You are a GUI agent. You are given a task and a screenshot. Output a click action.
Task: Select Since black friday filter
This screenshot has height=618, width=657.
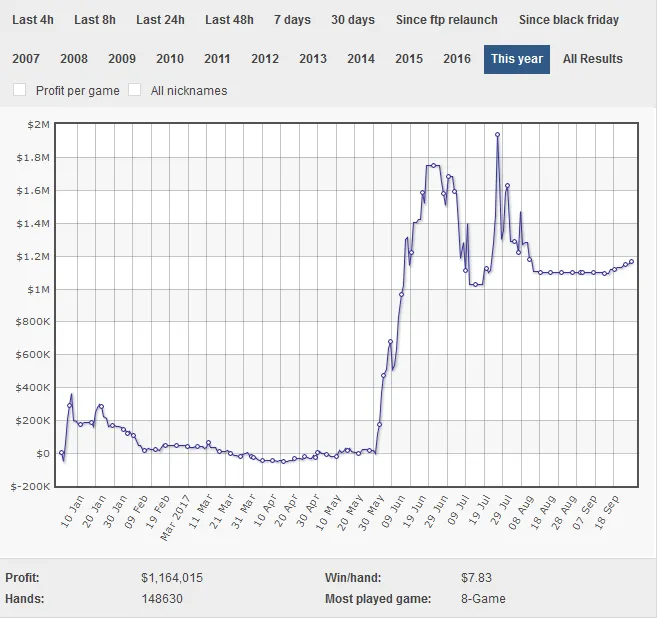pyautogui.click(x=568, y=20)
